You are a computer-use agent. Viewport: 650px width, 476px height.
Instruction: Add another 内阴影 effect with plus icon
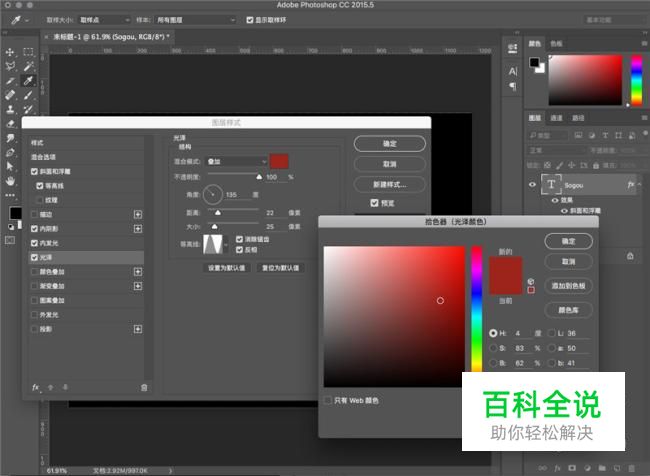(138, 229)
